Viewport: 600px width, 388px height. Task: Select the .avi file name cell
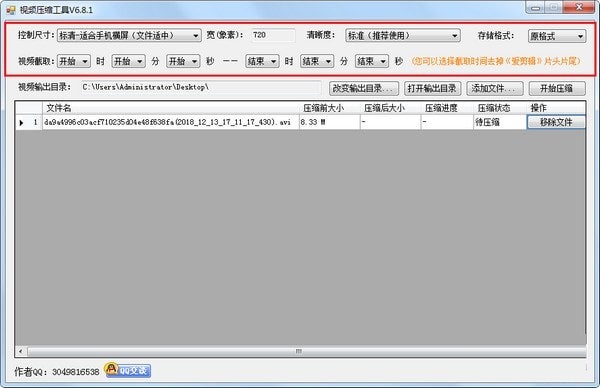(x=171, y=122)
